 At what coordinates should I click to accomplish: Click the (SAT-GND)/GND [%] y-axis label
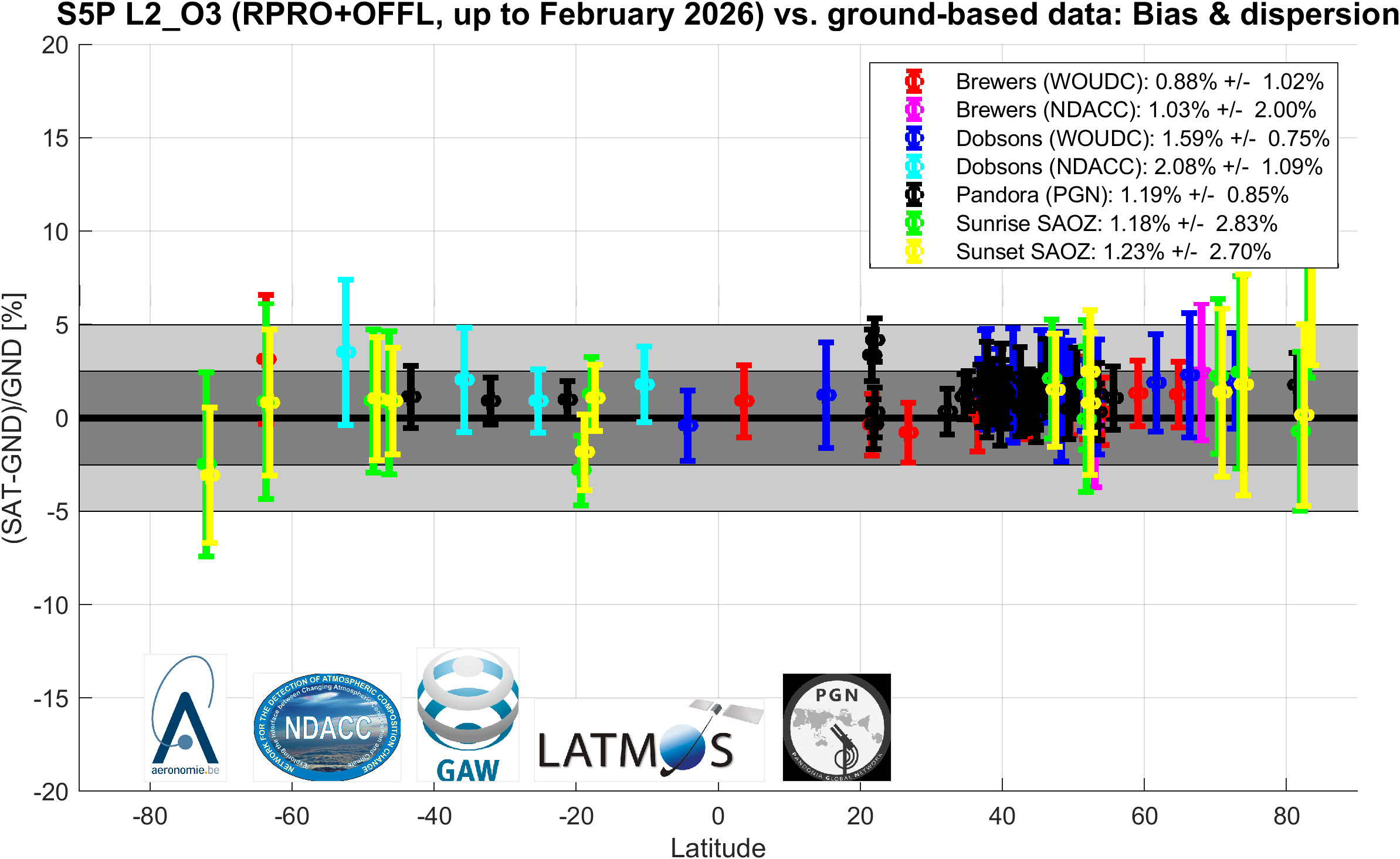point(13,418)
